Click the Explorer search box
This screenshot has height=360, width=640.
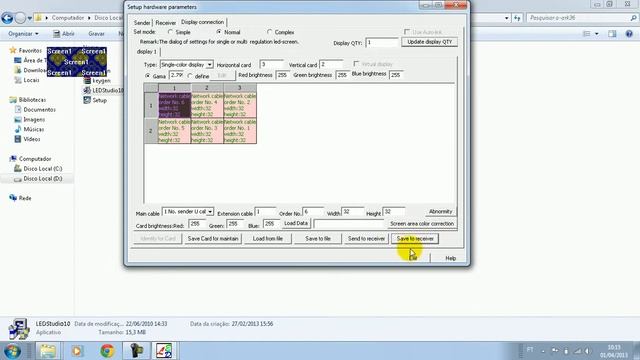[582, 18]
